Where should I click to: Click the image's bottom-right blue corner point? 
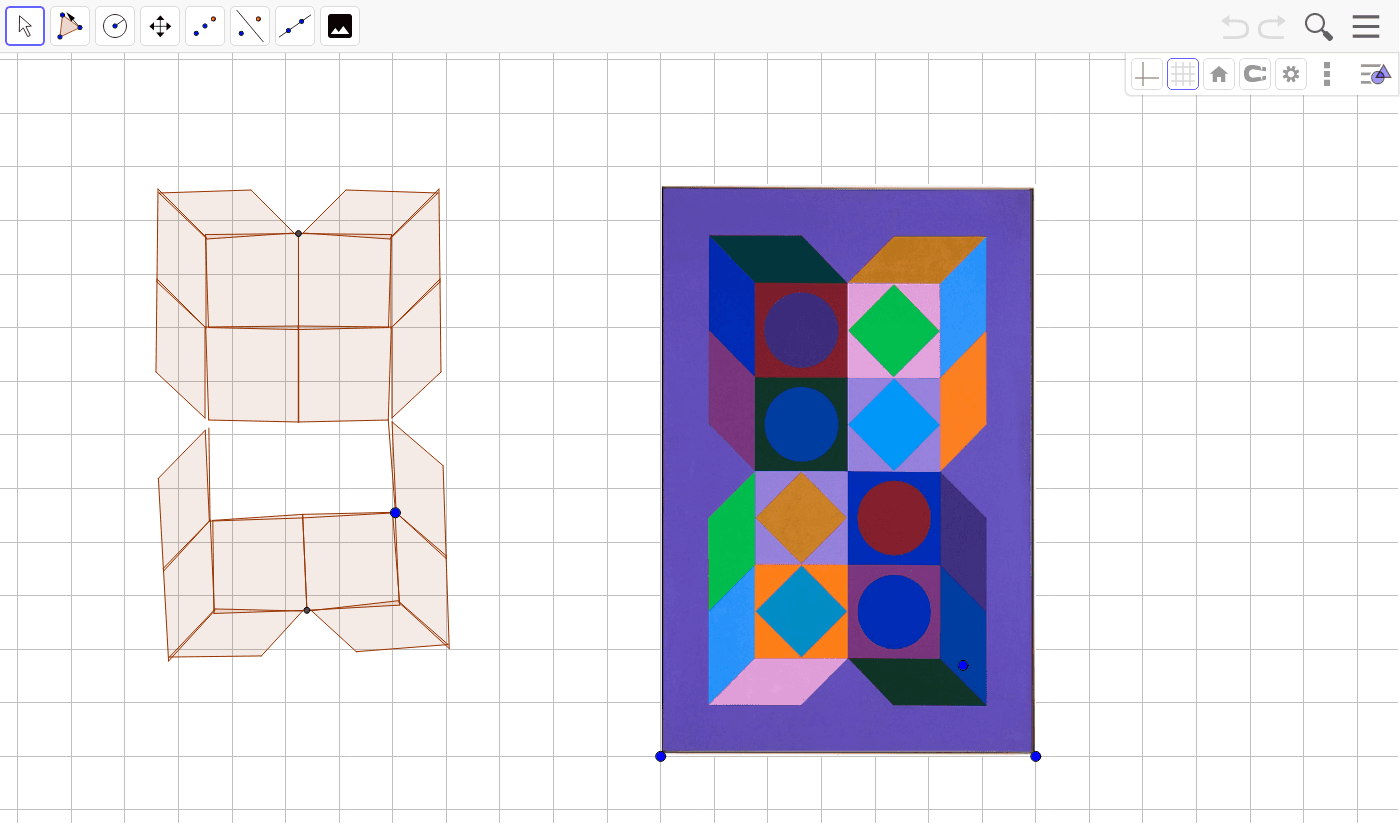[1035, 756]
